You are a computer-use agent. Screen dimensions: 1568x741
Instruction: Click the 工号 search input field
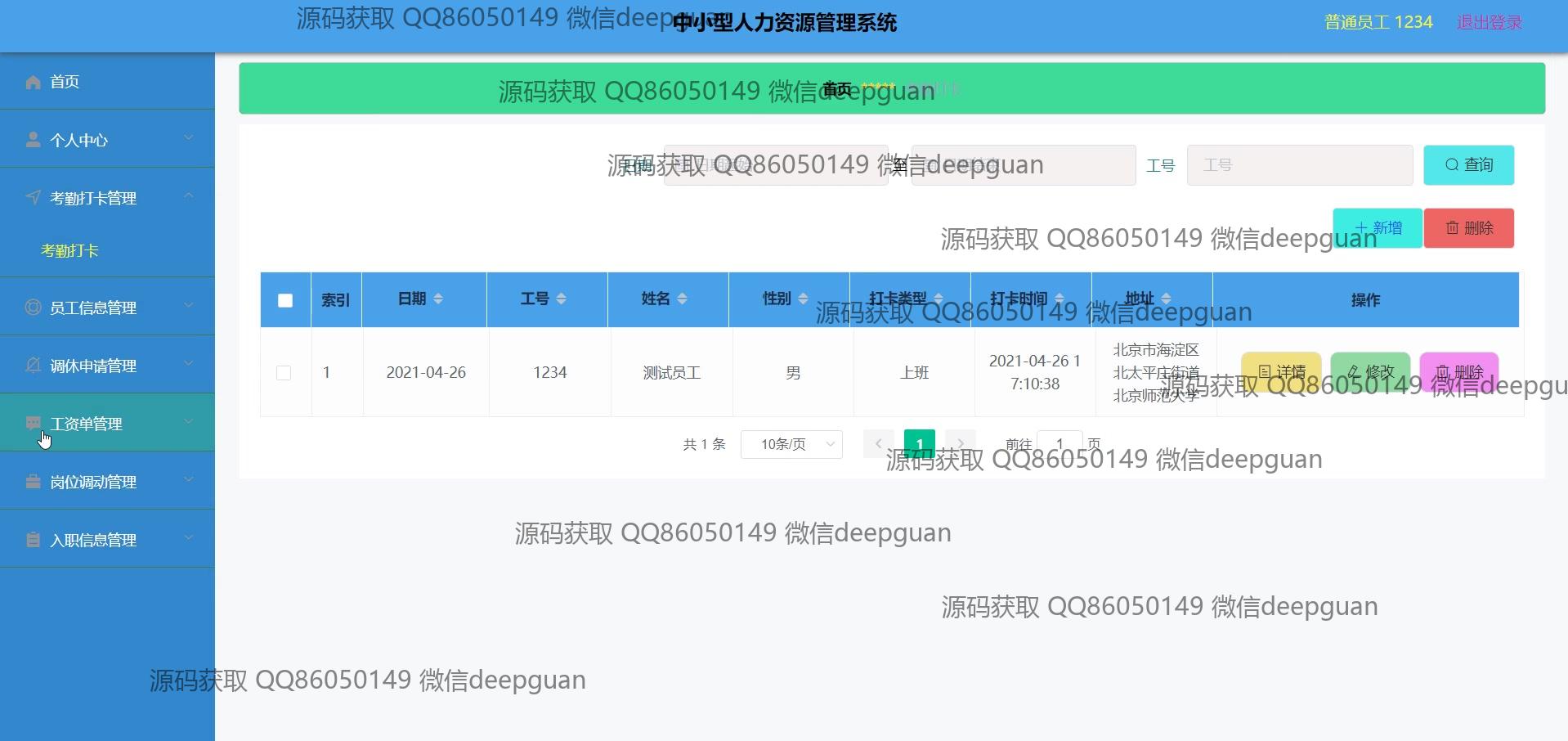(x=1299, y=165)
